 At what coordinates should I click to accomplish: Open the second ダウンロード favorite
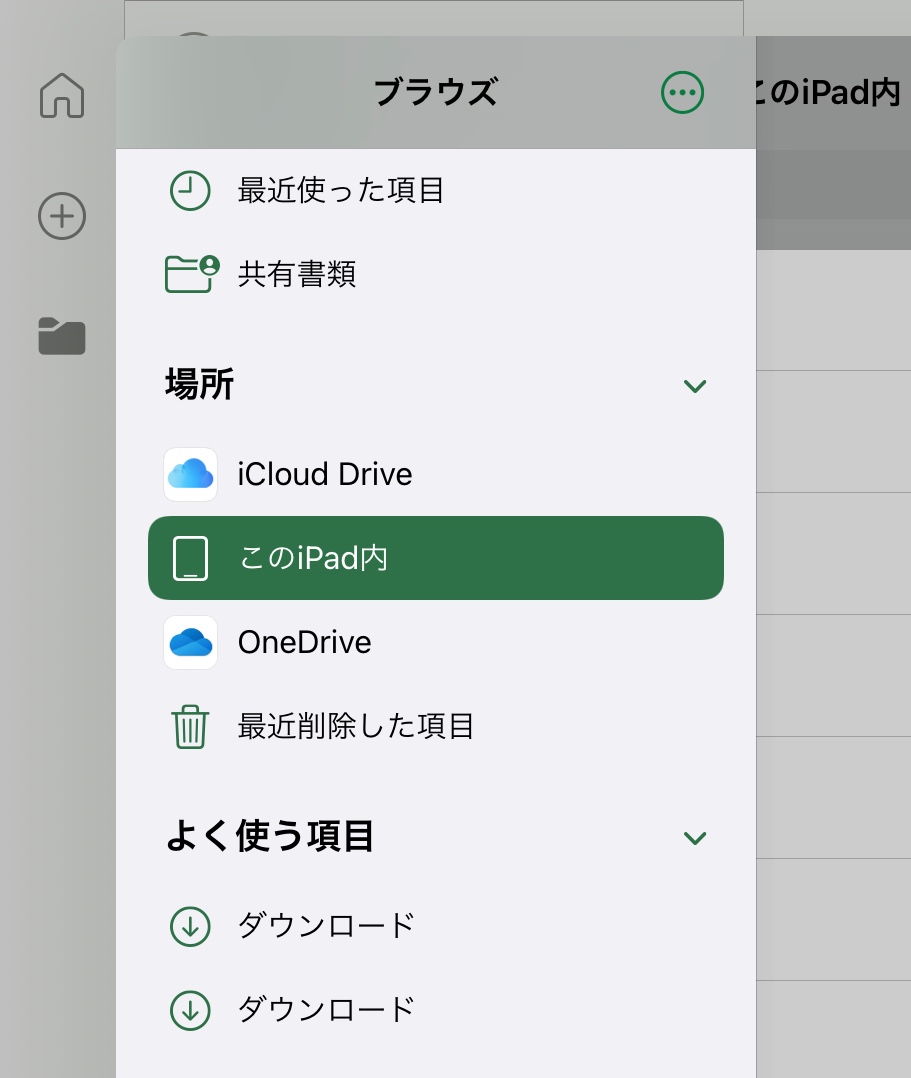click(436, 1010)
